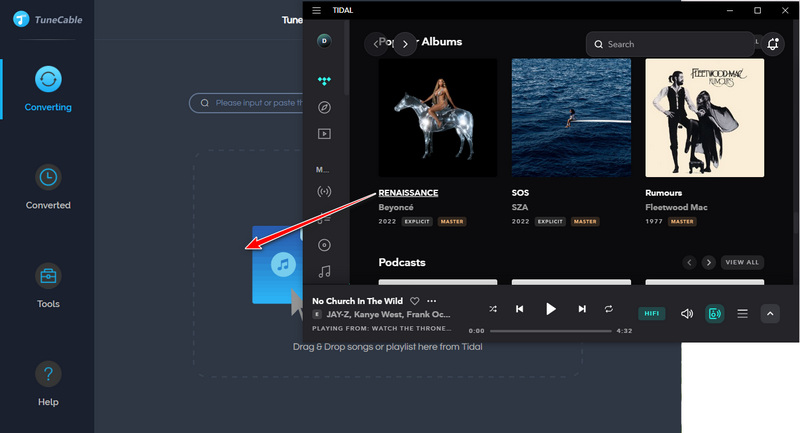Open the TIDAL Explore compass icon
The image size is (800, 433).
pos(324,107)
